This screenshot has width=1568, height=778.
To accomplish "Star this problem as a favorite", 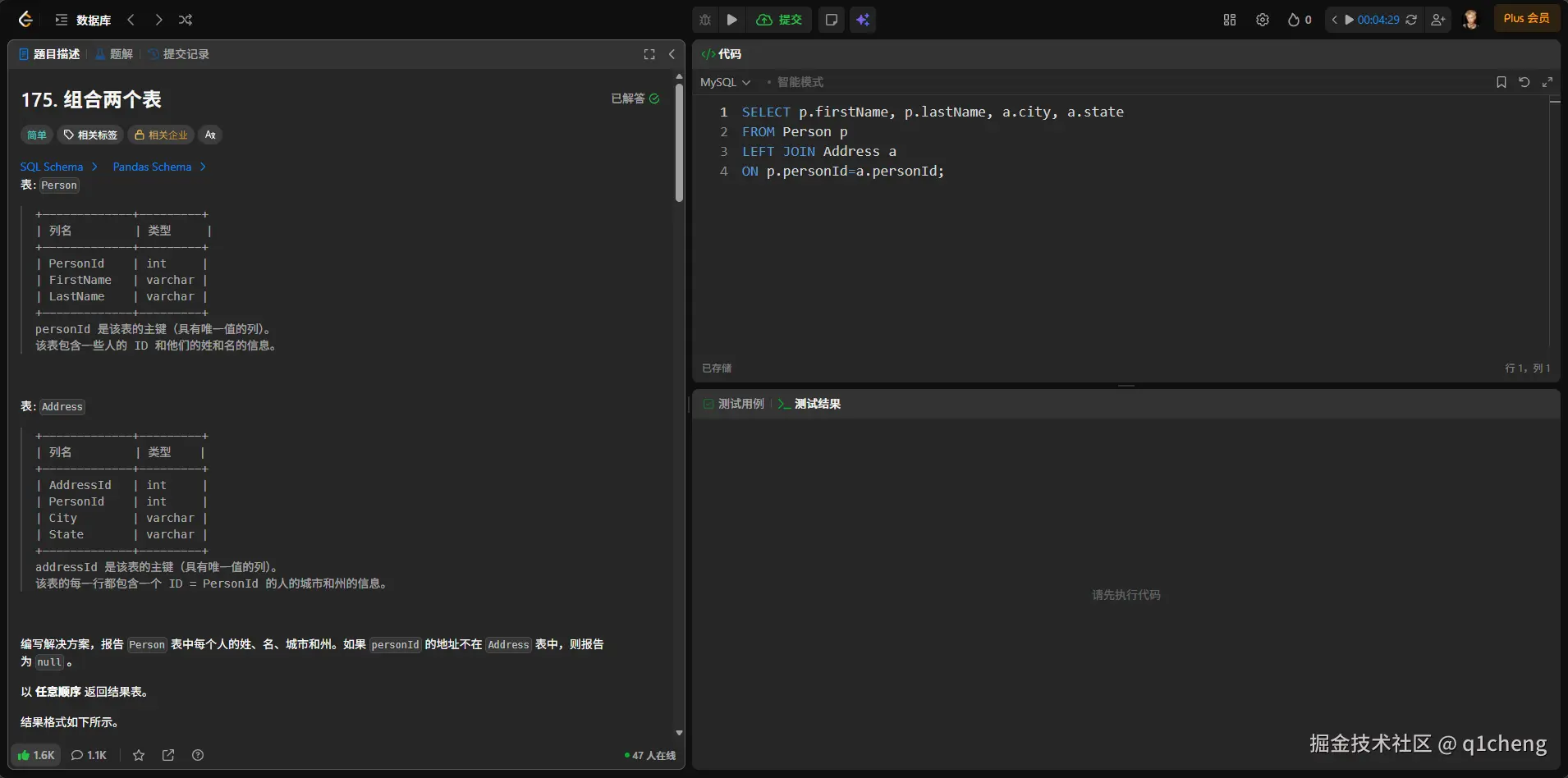I will 139,755.
